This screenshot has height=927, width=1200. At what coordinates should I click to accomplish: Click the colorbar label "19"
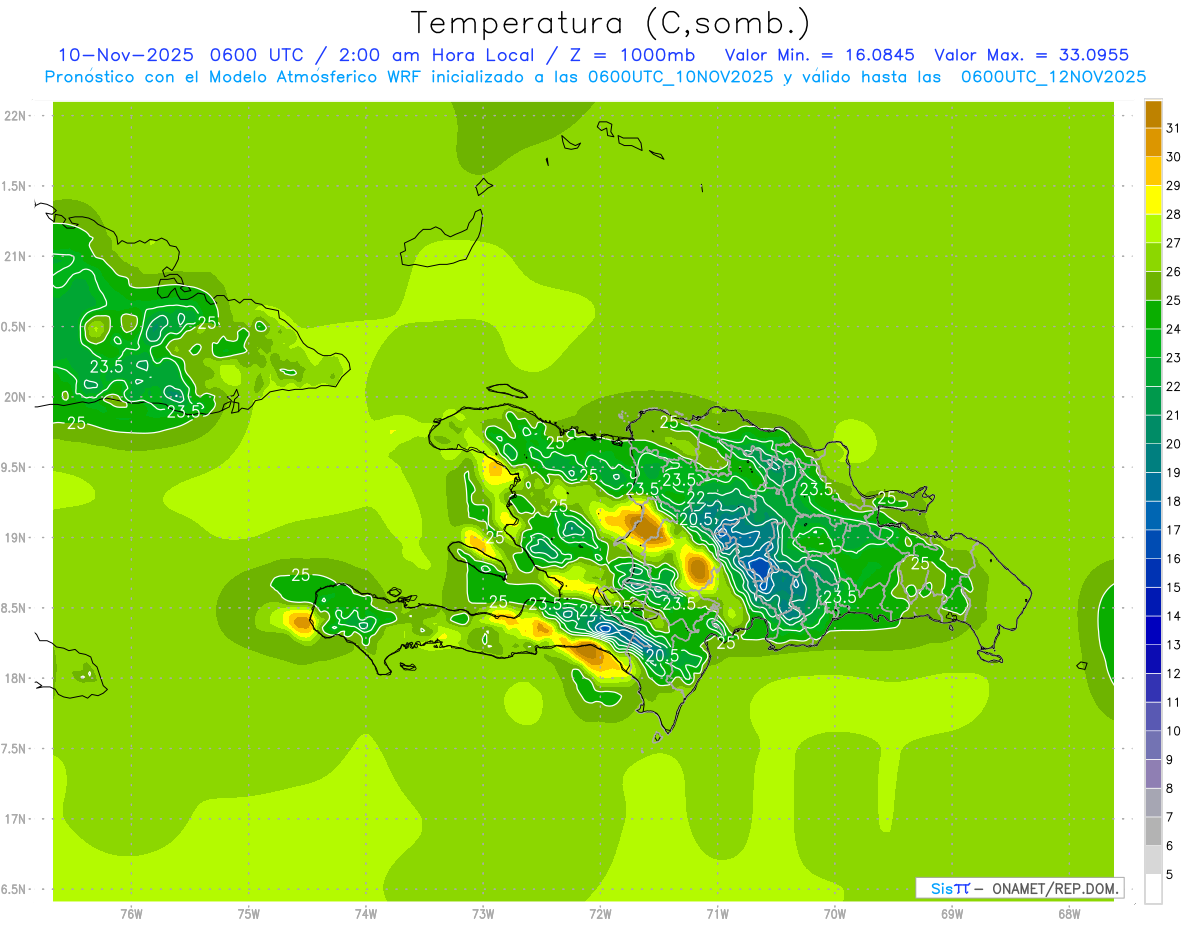point(1173,472)
